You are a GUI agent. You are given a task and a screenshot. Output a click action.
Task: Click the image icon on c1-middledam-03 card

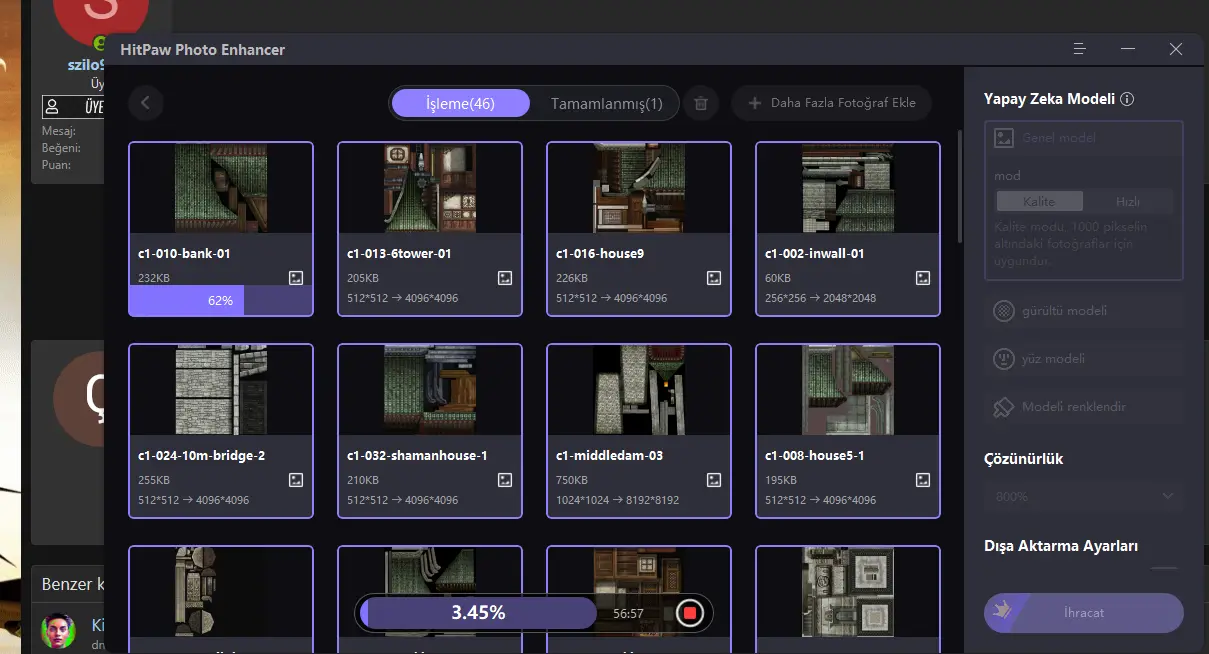[x=714, y=480]
